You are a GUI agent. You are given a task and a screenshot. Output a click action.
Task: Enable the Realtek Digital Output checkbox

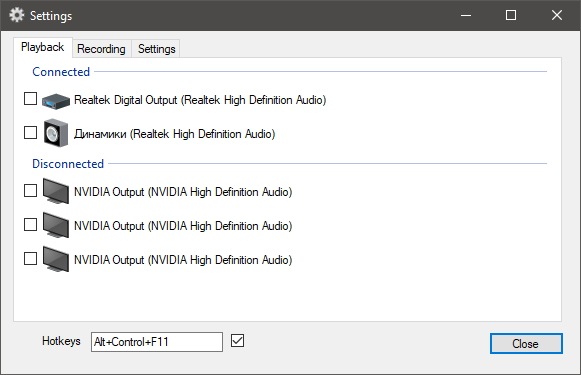pos(30,99)
